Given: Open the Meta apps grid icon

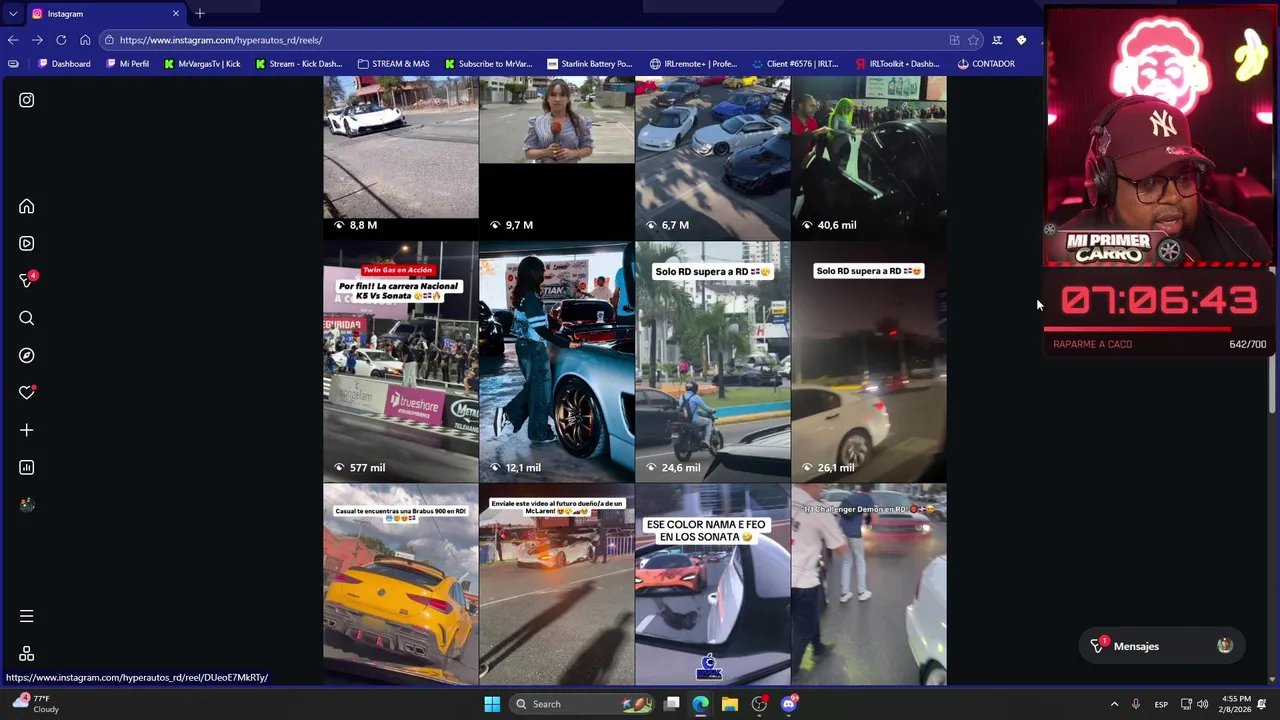Looking at the screenshot, I should coord(27,653).
